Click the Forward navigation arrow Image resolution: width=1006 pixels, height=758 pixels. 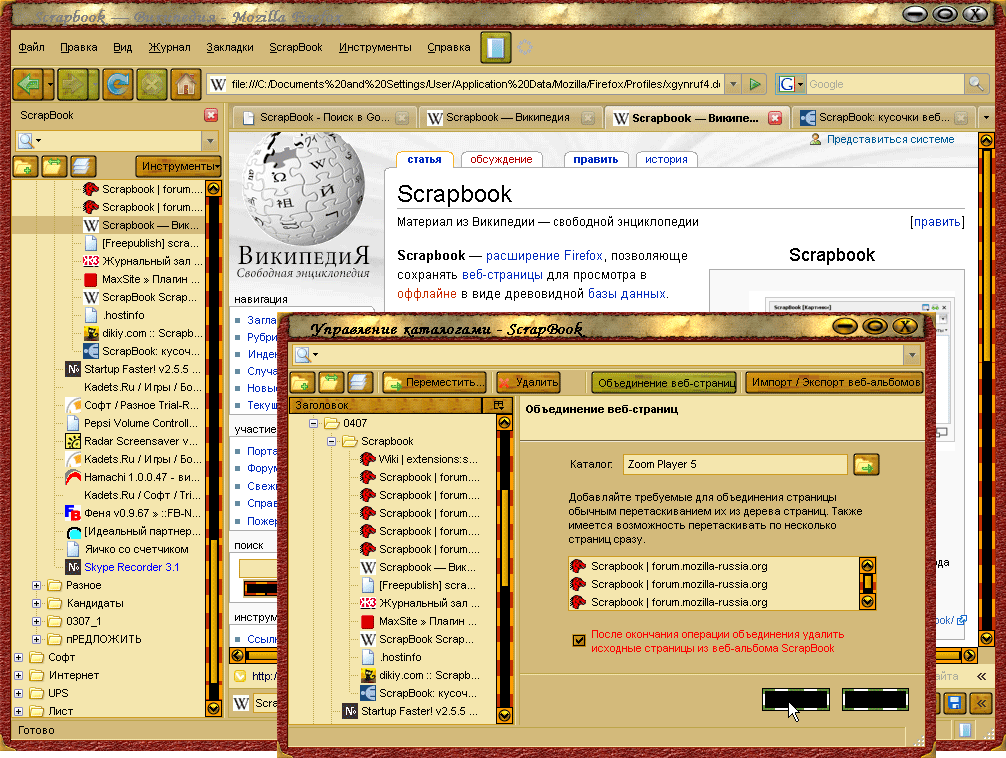click(x=72, y=84)
